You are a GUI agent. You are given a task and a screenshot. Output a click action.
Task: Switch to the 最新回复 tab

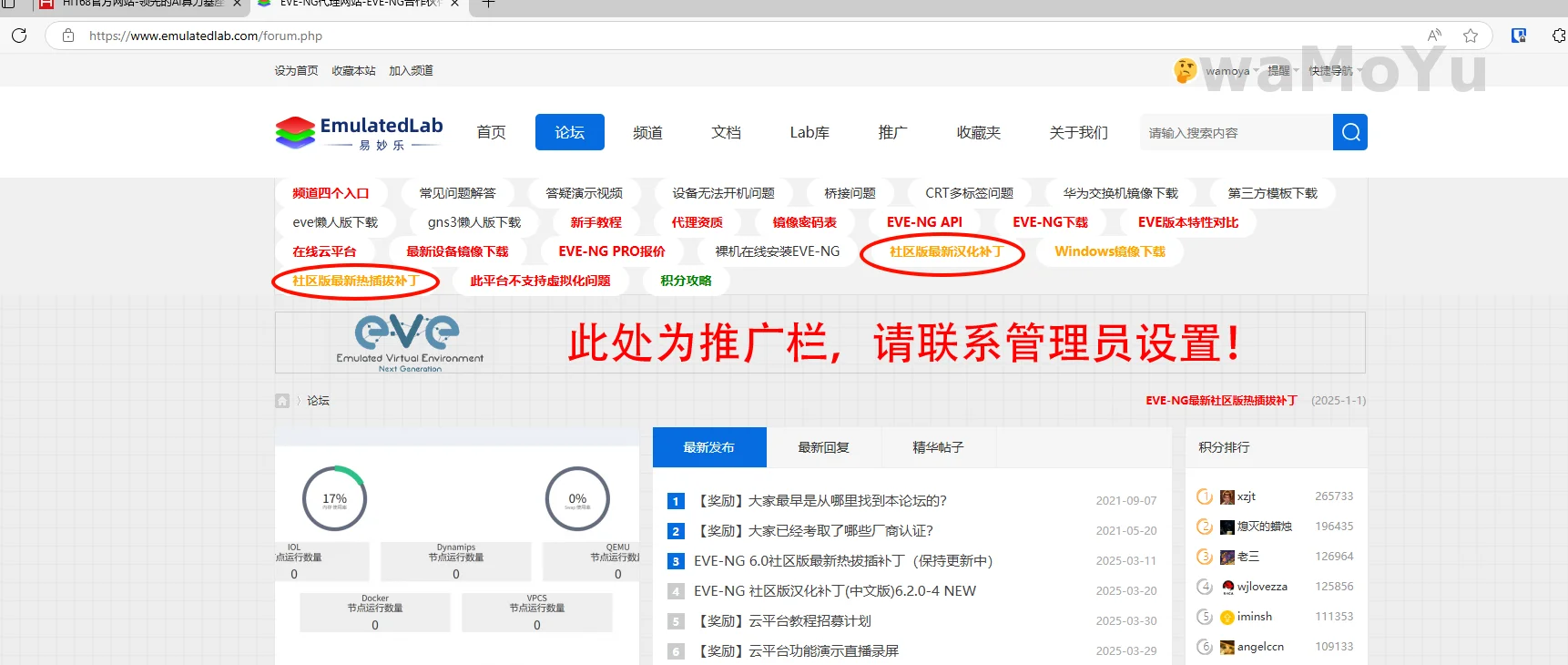click(x=823, y=447)
